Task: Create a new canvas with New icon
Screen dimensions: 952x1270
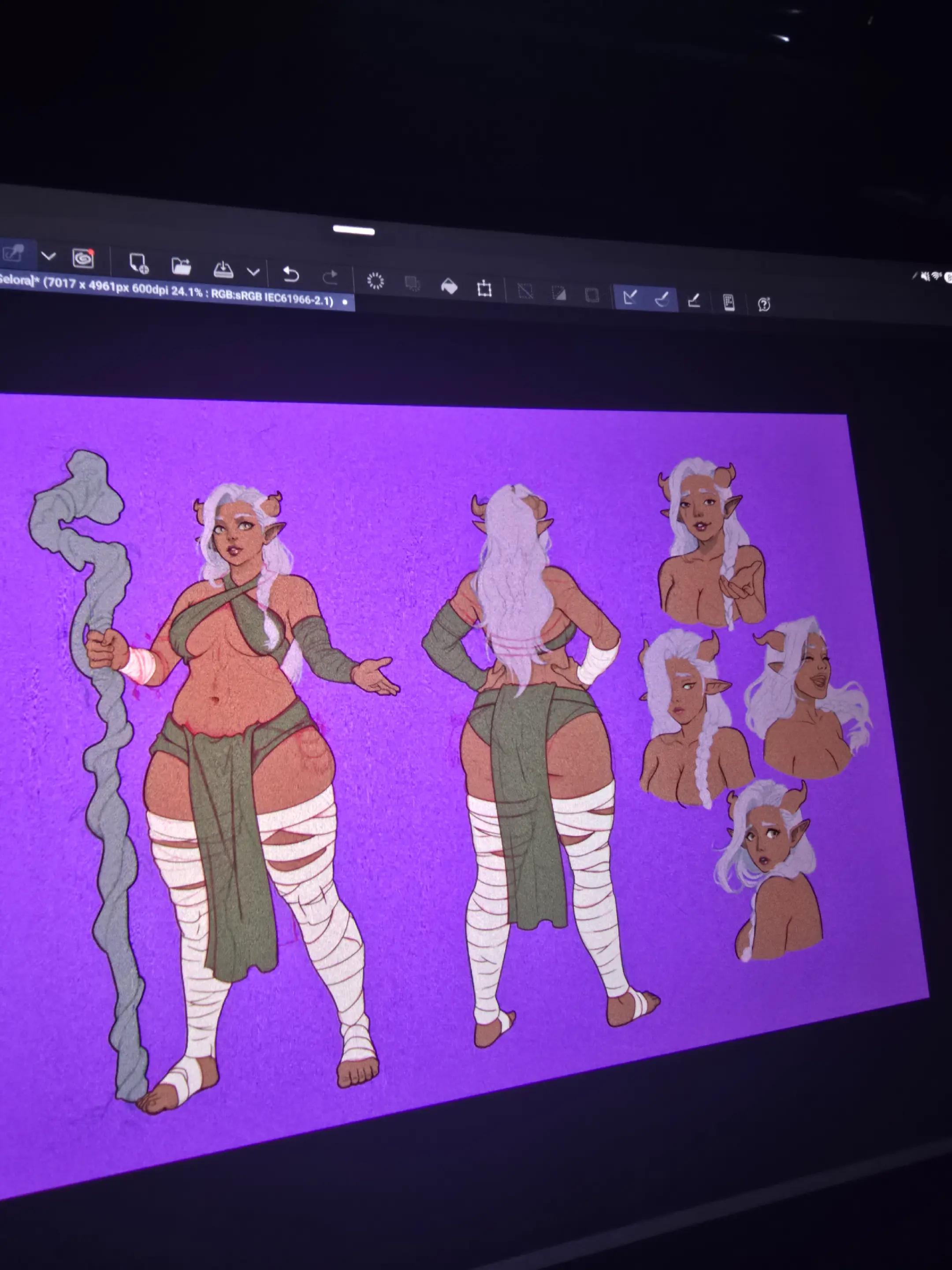Action: pos(138,263)
